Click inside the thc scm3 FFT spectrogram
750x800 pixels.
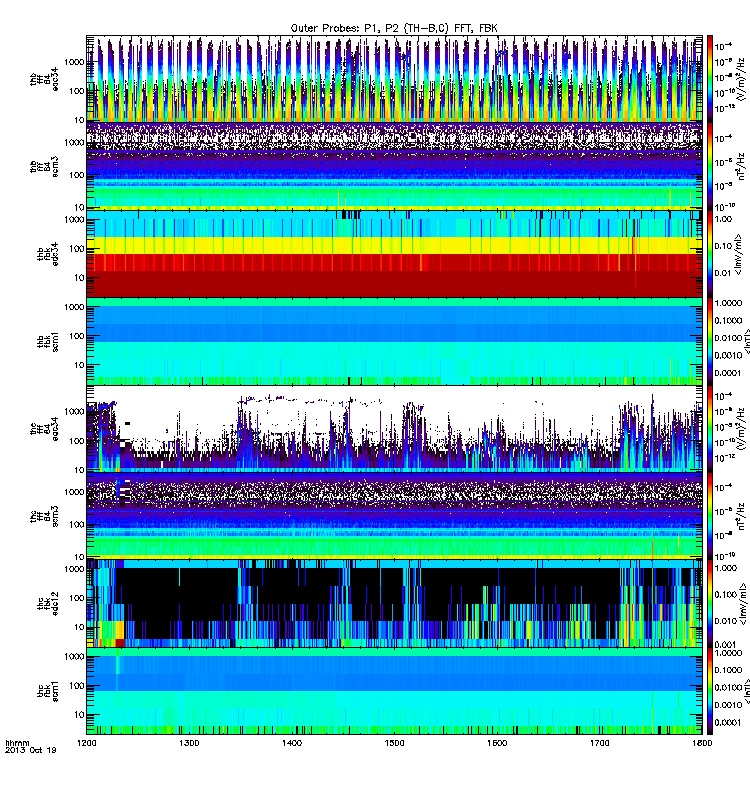point(394,516)
